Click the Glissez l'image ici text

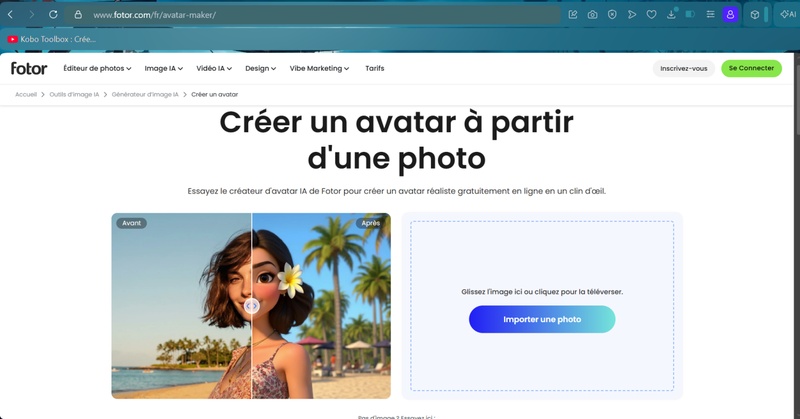(x=542, y=292)
